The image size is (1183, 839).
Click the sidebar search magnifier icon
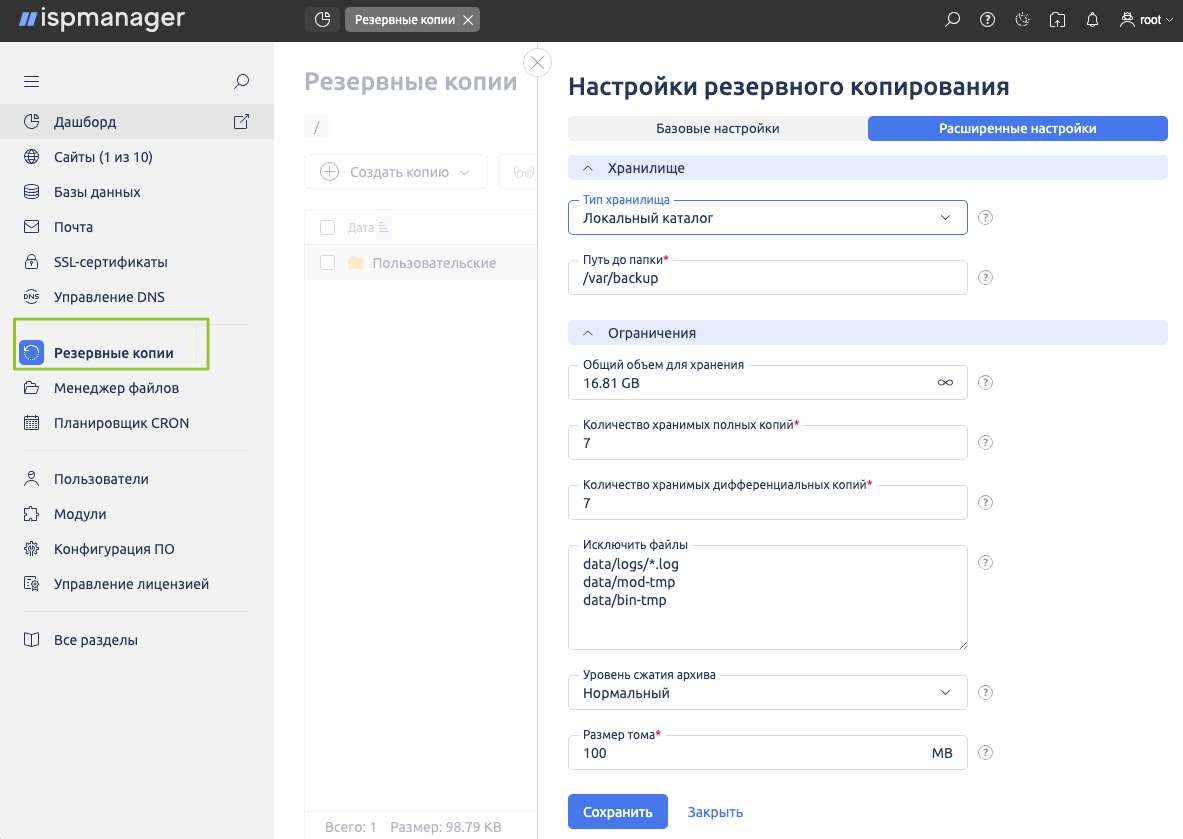[241, 82]
